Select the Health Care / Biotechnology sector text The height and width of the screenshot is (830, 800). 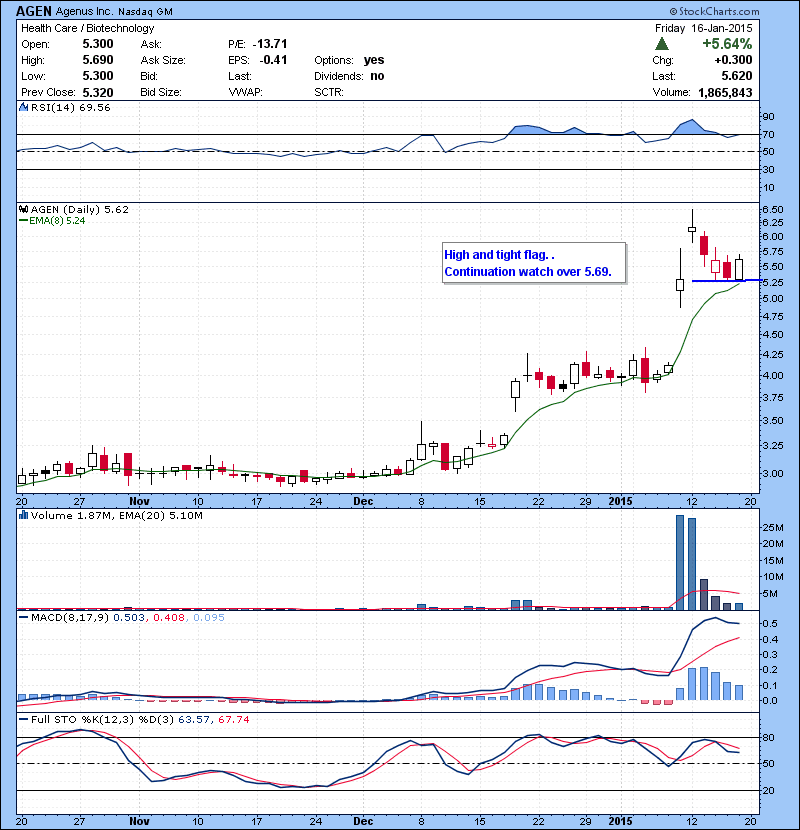87,28
